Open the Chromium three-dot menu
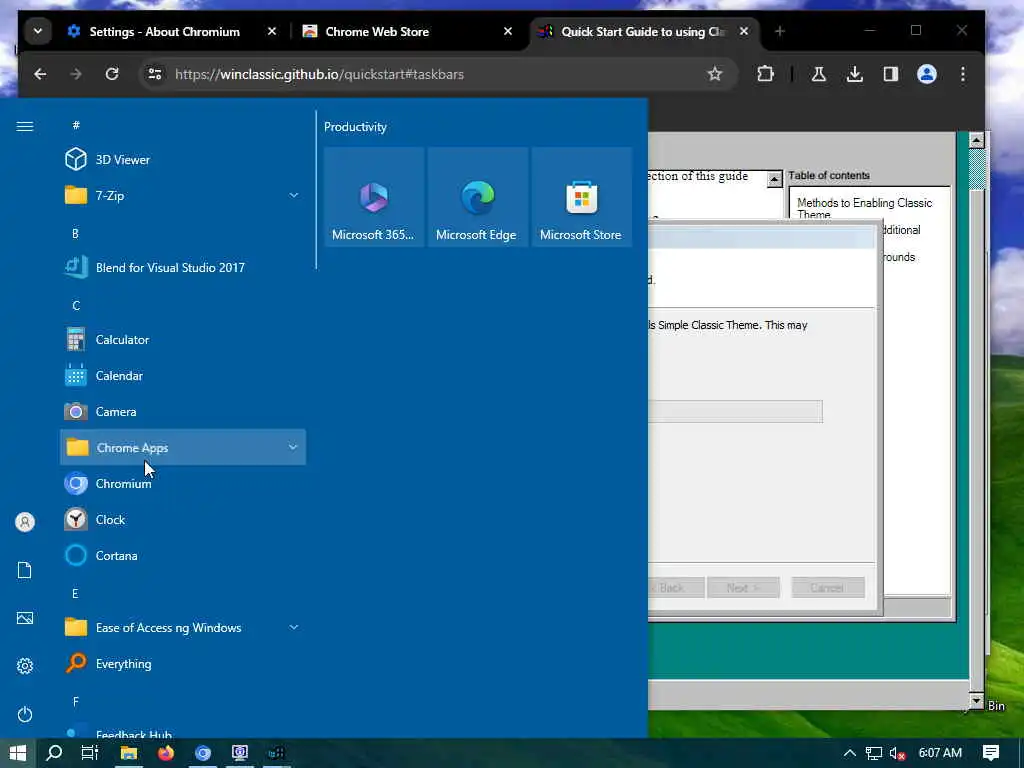The height and width of the screenshot is (768, 1024). coord(963,74)
